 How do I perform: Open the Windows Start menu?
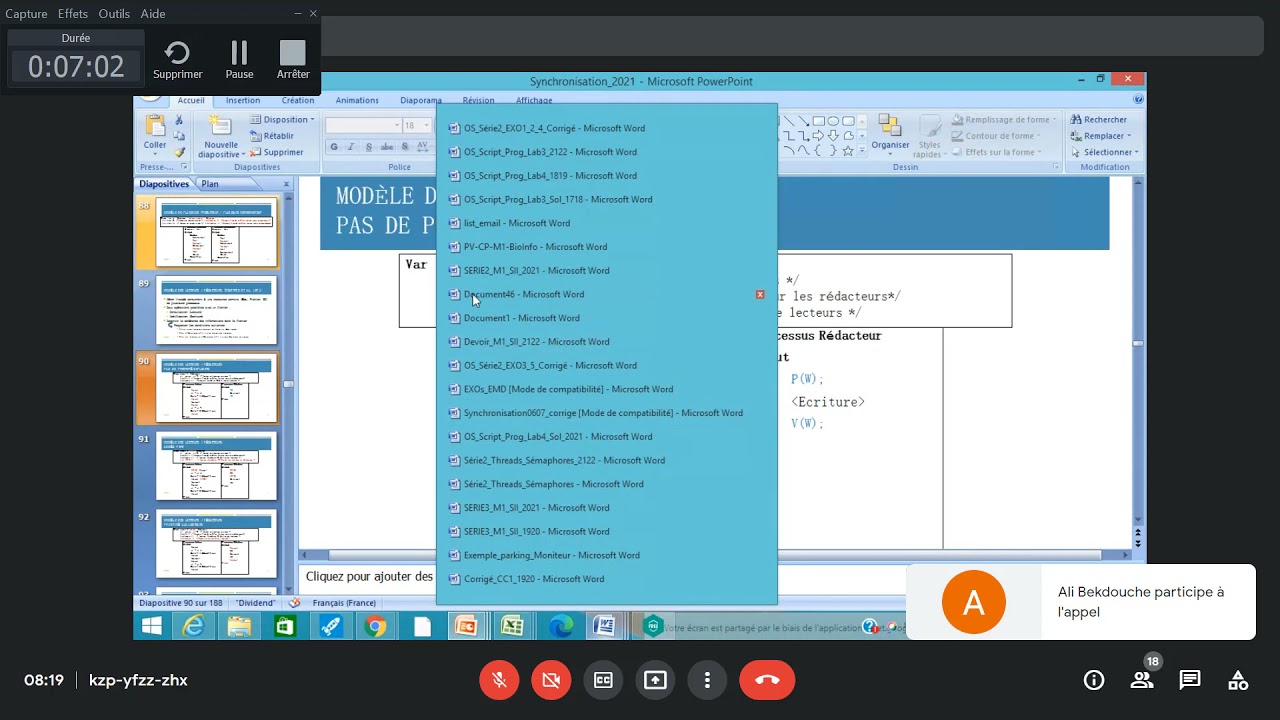click(x=152, y=626)
